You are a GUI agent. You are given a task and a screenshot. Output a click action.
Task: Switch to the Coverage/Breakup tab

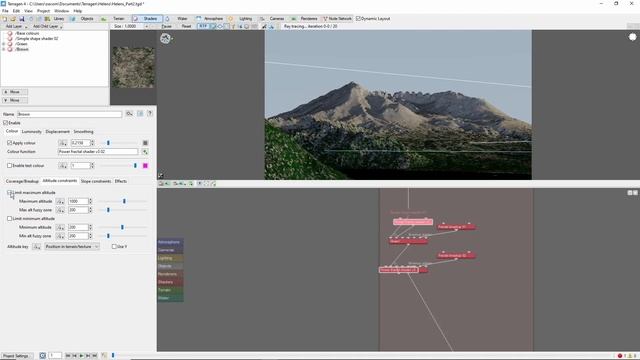pos(22,181)
